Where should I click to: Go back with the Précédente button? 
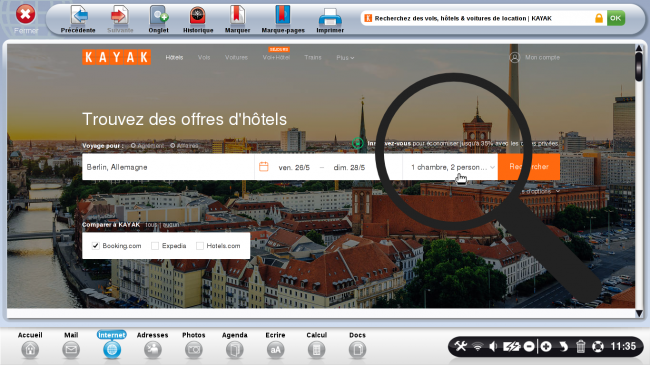[78, 19]
